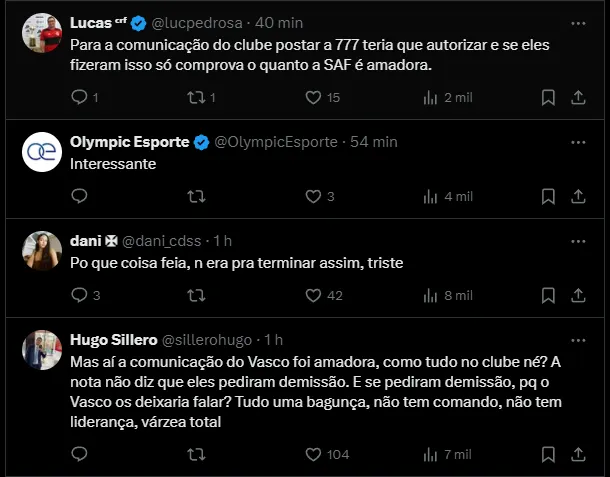Open Olympic Esporte profile name link

tap(130, 142)
